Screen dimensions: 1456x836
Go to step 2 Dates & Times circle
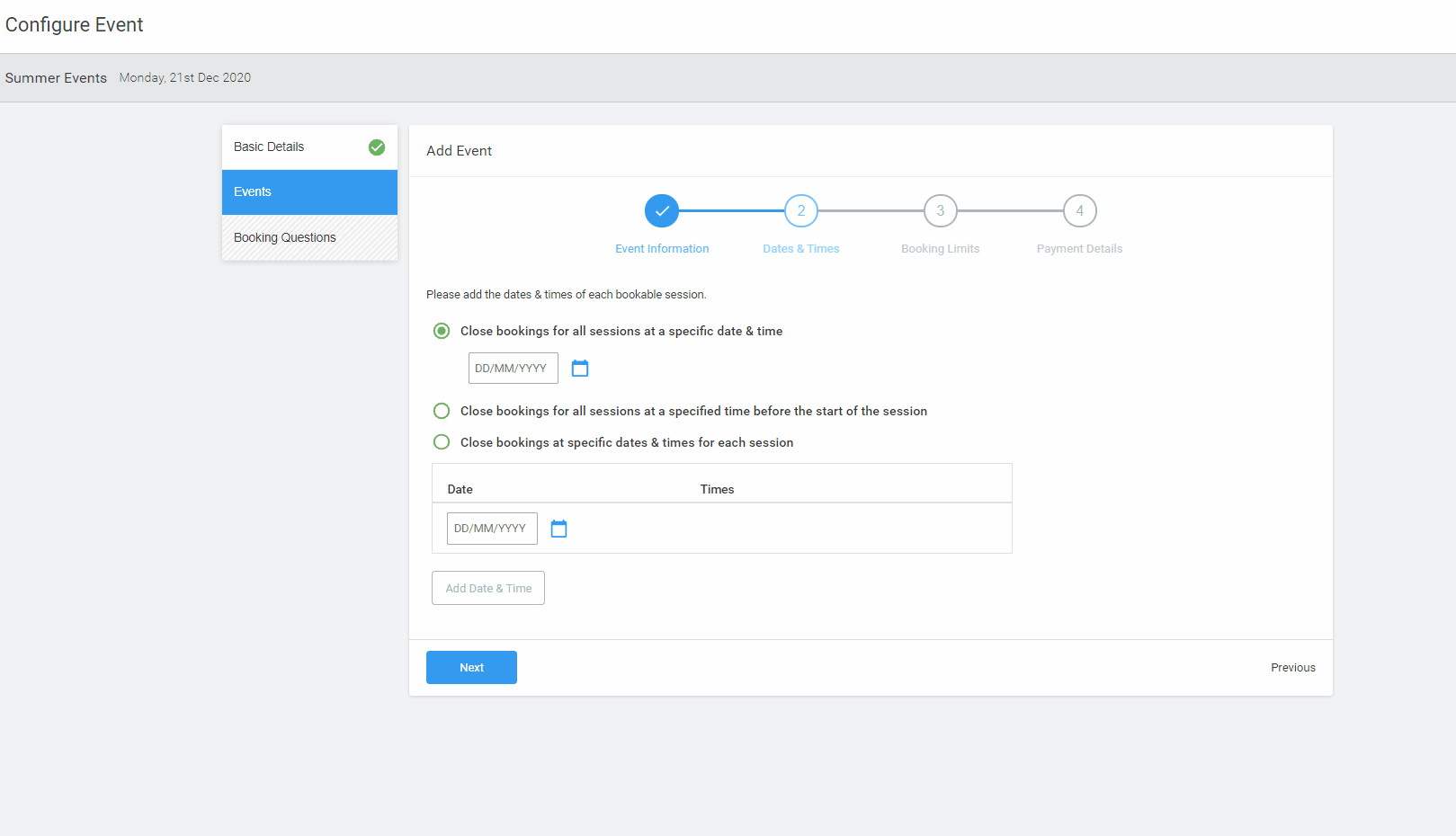click(x=801, y=211)
